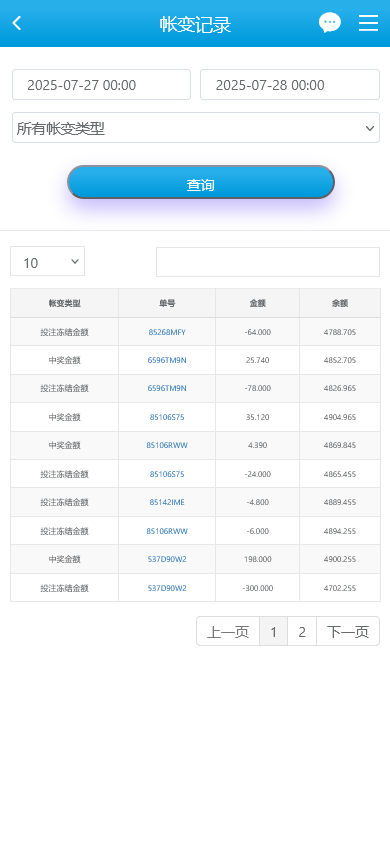Select the 25.740 amount cell
This screenshot has height=844, width=390.
tap(258, 360)
